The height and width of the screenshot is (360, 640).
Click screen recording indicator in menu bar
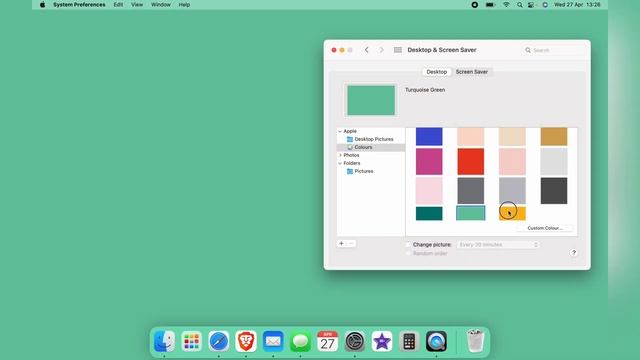pos(475,5)
